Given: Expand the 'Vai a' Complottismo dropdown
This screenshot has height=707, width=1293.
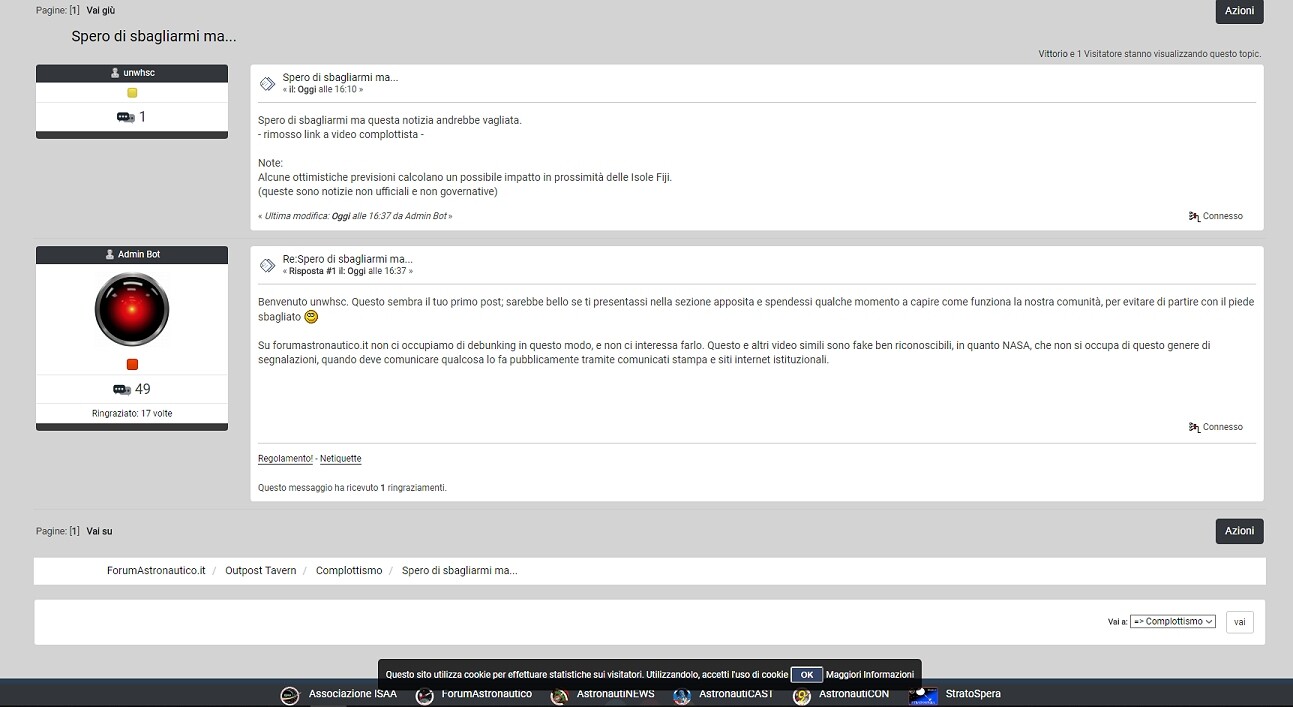Looking at the screenshot, I should coord(1173,621).
